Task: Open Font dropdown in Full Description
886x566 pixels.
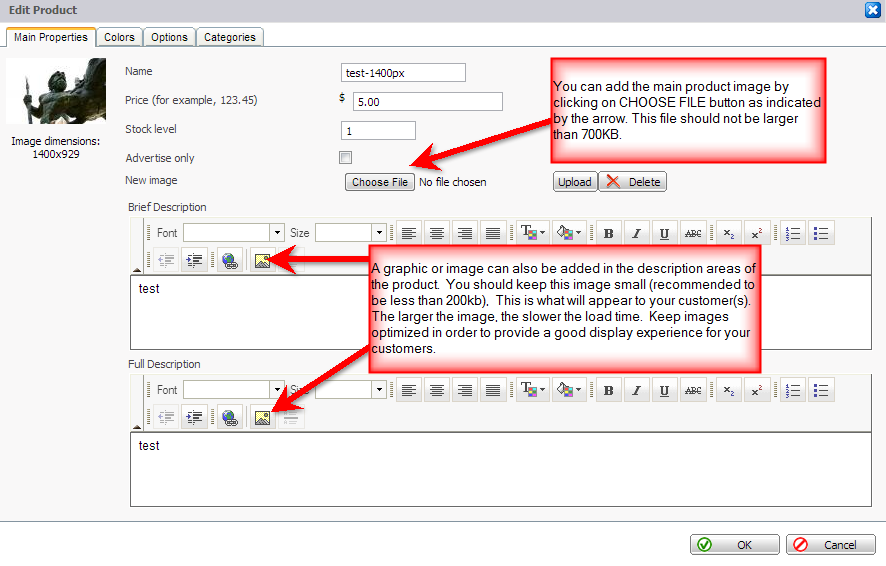Action: click(x=277, y=390)
